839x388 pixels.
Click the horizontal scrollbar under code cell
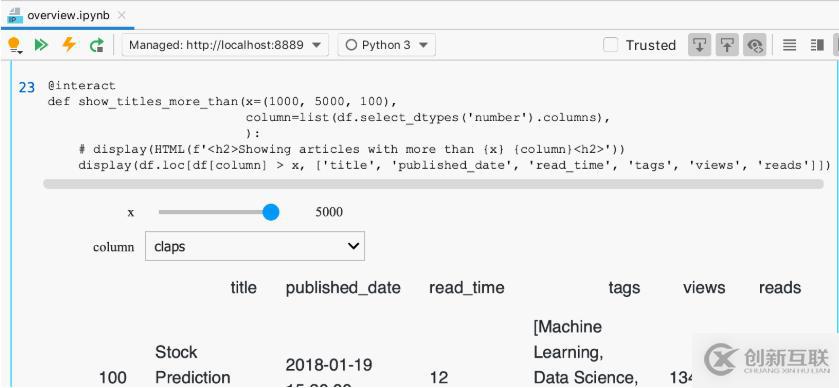tap(433, 184)
